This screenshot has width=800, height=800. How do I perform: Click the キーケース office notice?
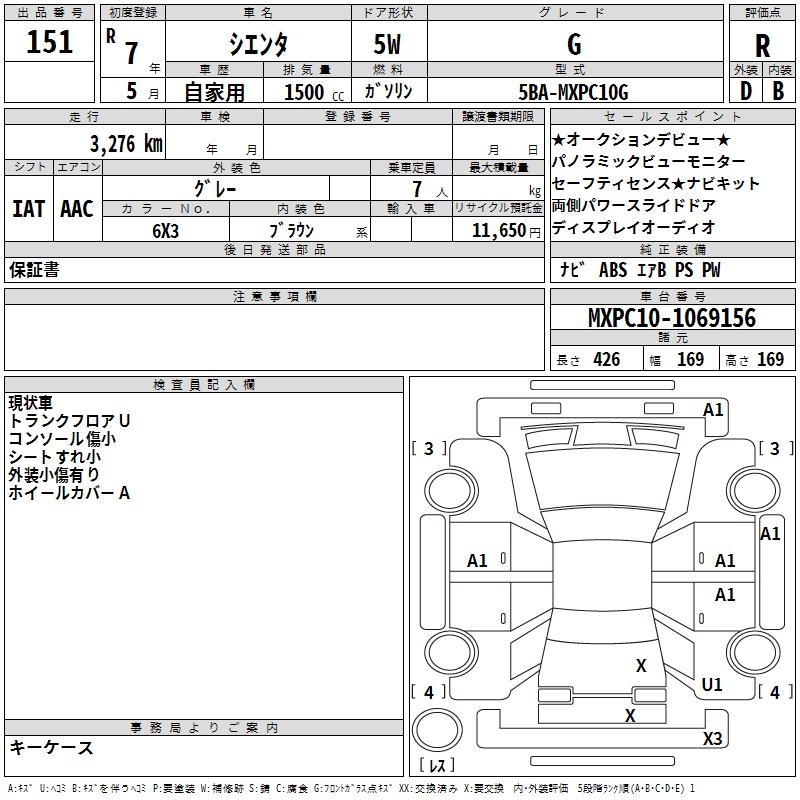click(x=52, y=748)
